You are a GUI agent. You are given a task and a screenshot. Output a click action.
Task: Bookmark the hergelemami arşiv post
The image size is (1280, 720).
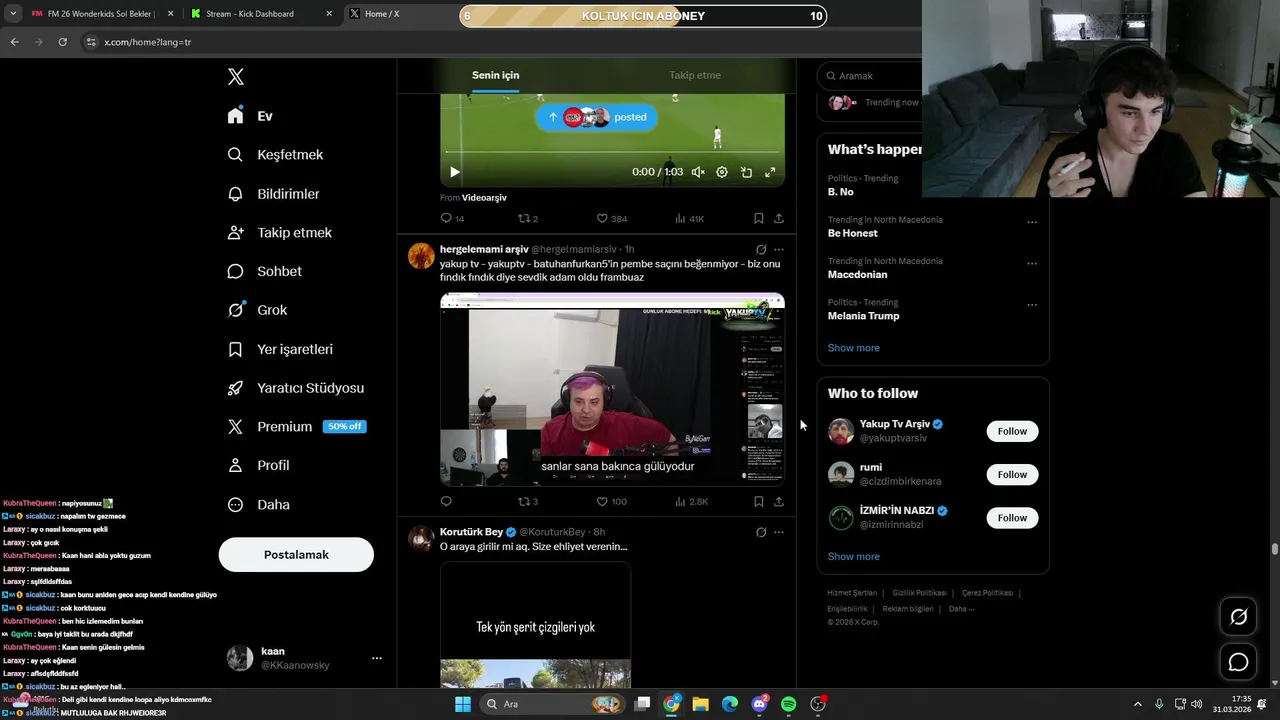pyautogui.click(x=759, y=502)
